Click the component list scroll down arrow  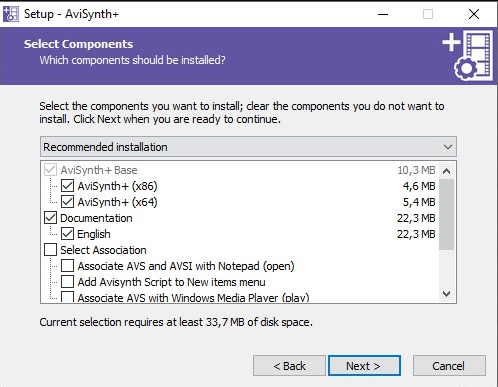point(447,294)
